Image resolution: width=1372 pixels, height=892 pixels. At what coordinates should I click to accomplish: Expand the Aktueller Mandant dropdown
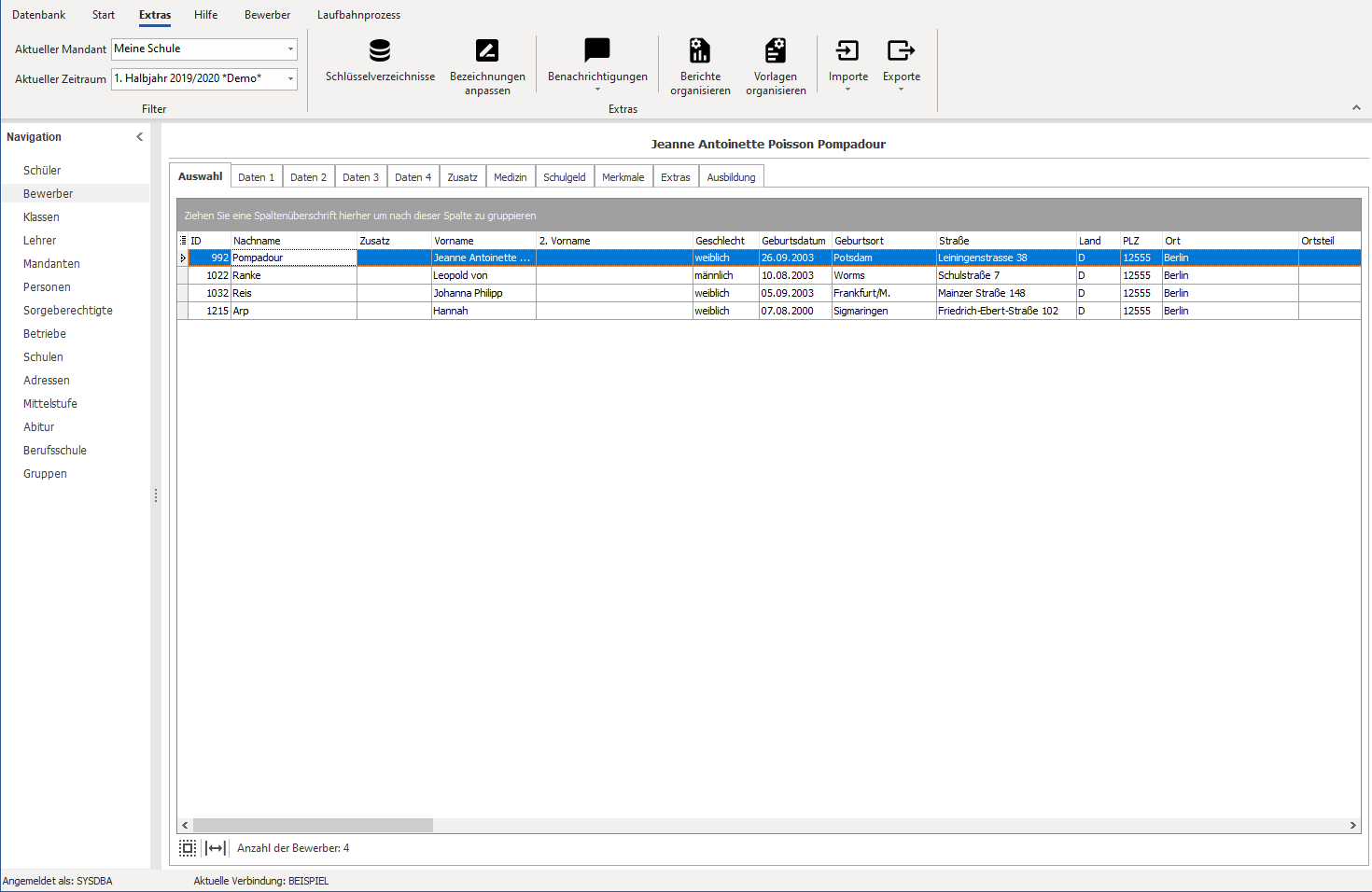[x=290, y=49]
